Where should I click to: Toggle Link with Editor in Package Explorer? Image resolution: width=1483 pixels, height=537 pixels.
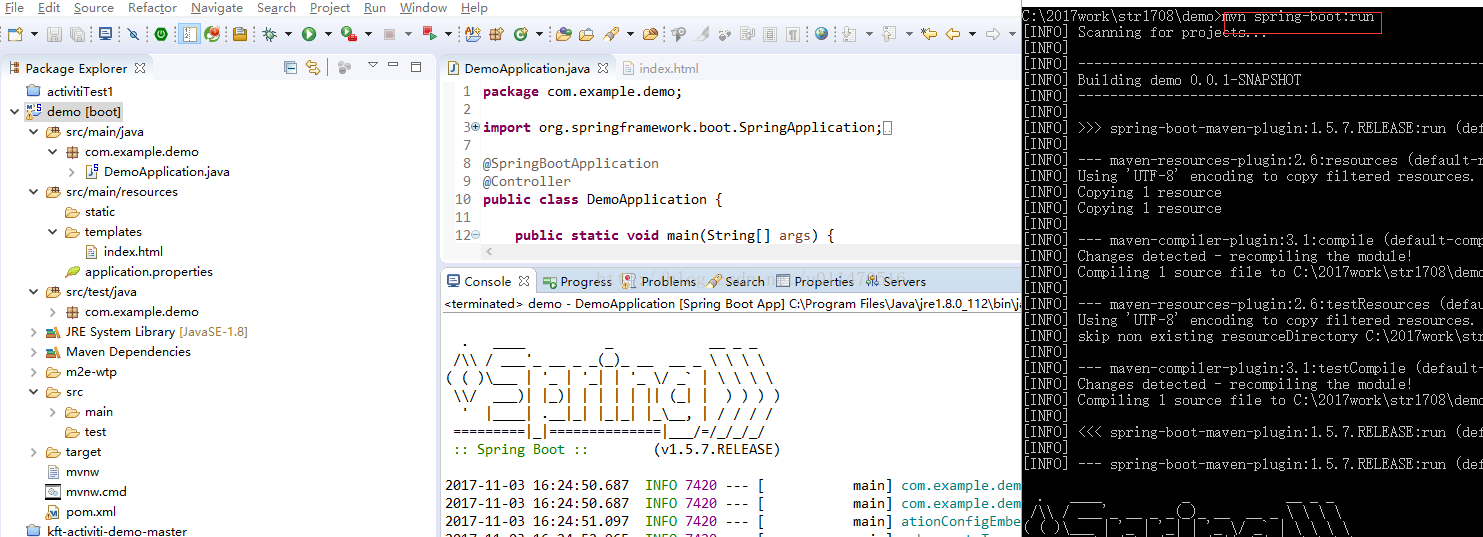[313, 68]
